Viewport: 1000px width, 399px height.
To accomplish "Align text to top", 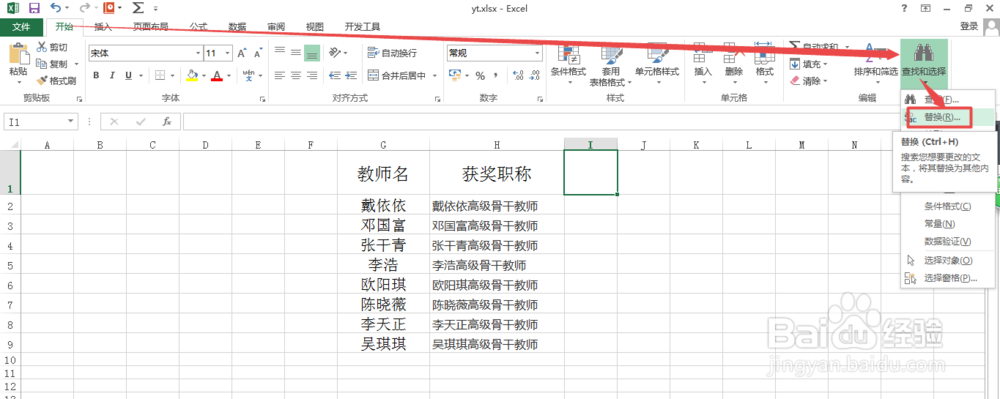I will (279, 52).
